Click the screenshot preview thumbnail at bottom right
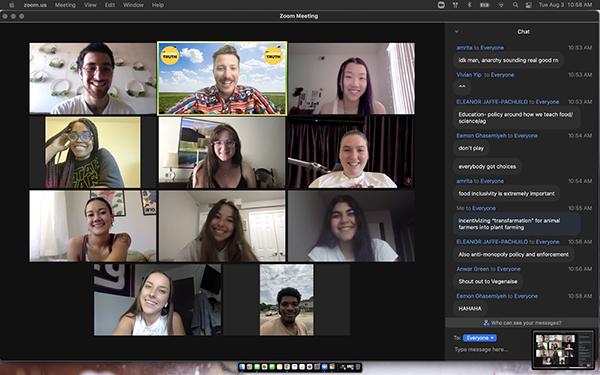Viewport: 600px width, 375px height. (563, 349)
